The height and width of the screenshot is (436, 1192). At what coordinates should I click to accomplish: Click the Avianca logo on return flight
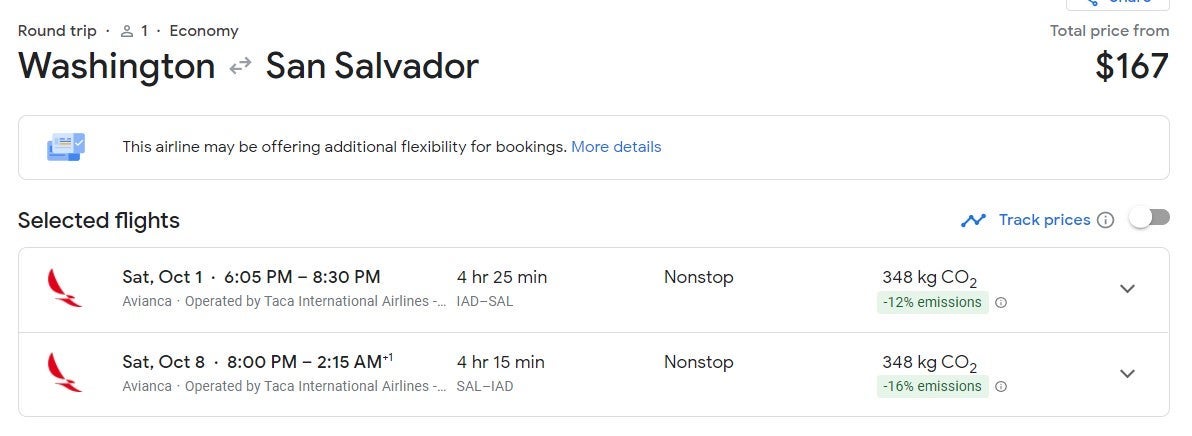coord(65,373)
